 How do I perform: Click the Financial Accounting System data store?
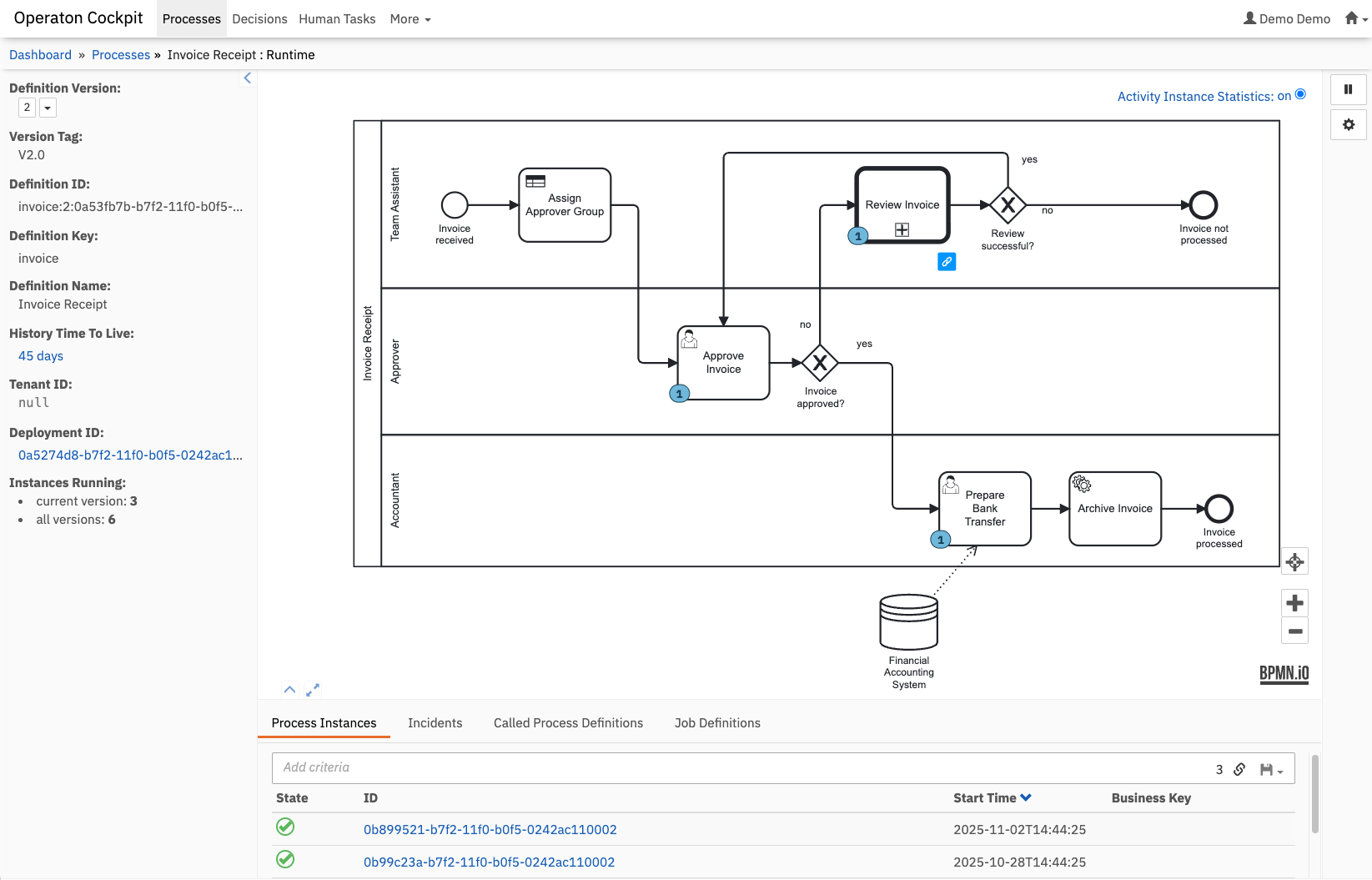pyautogui.click(x=909, y=621)
